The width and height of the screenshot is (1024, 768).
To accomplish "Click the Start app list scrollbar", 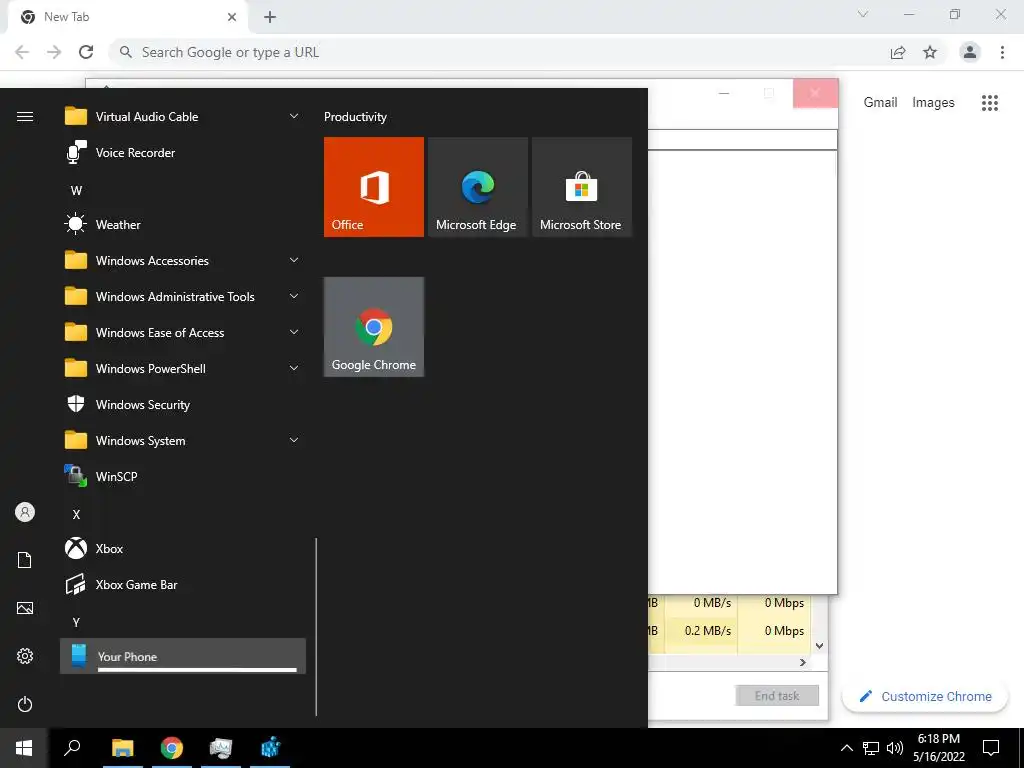I will [x=316, y=627].
